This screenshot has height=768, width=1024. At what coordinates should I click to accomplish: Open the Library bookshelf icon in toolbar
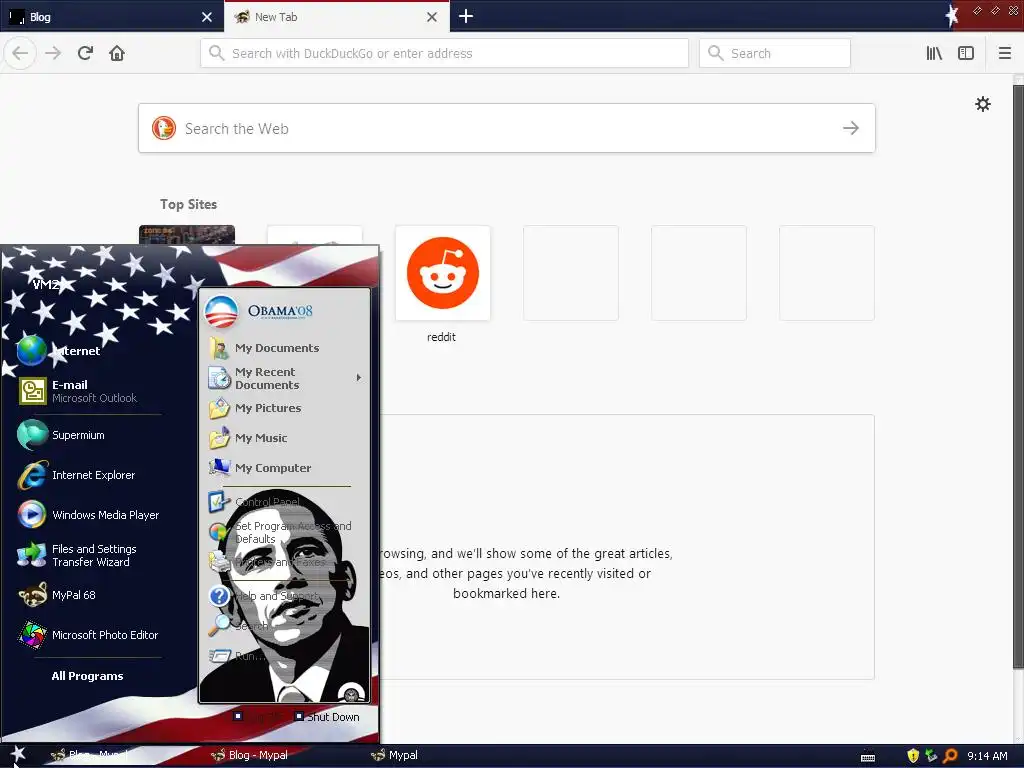point(934,53)
